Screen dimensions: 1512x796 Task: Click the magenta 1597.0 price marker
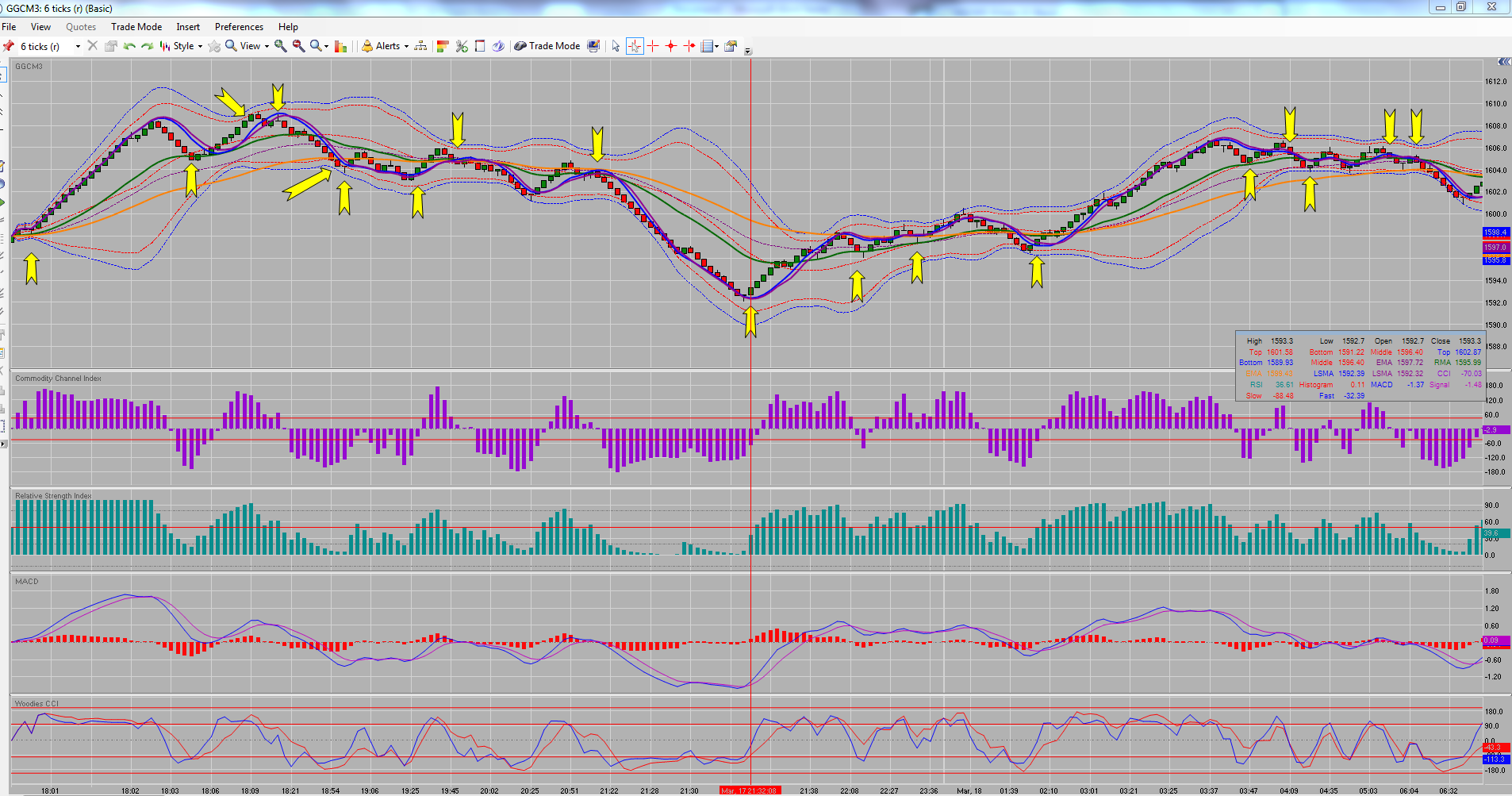(1496, 248)
